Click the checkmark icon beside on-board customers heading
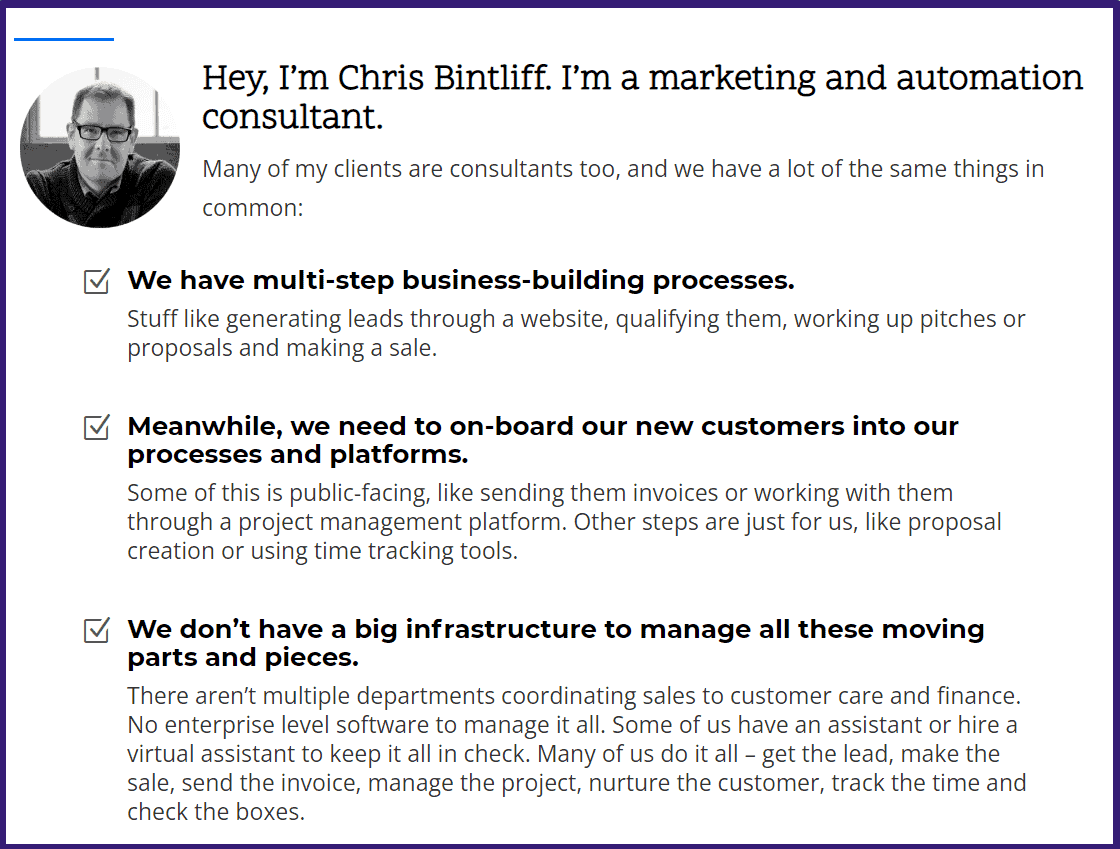The height and width of the screenshot is (849, 1120). click(x=96, y=427)
